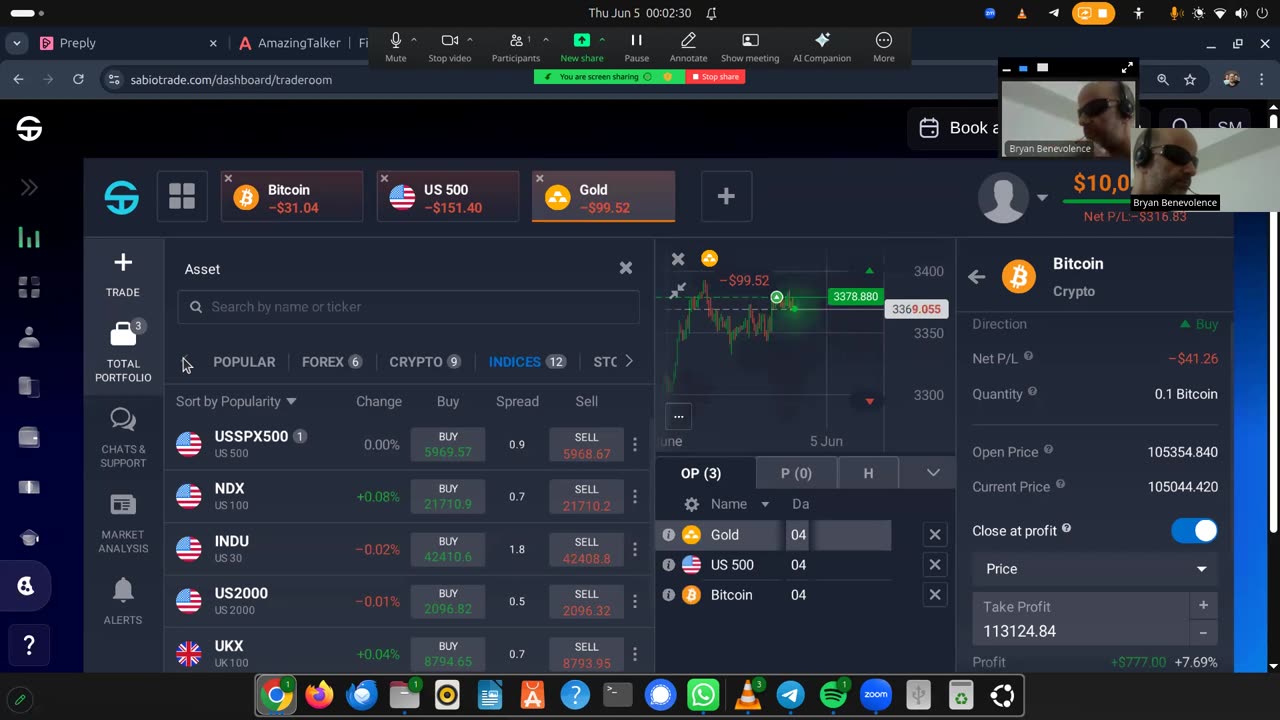Close the Gold position with the X button
The width and height of the screenshot is (1280, 720).
935,535
